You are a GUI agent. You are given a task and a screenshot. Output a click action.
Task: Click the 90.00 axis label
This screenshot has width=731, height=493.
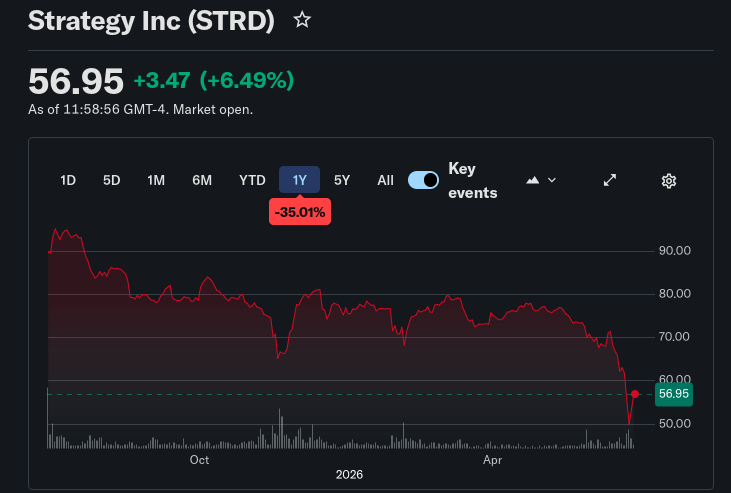coord(674,251)
